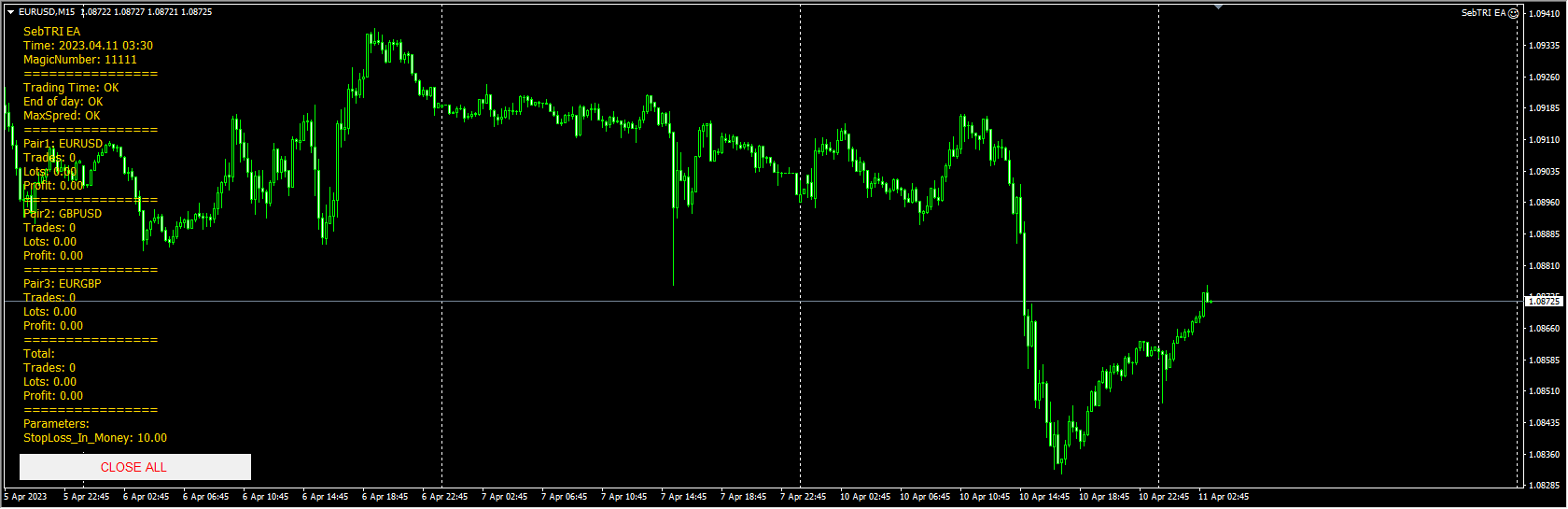Click the 6 Apr 18:45 time label
1568x509 pixels.
[x=385, y=497]
